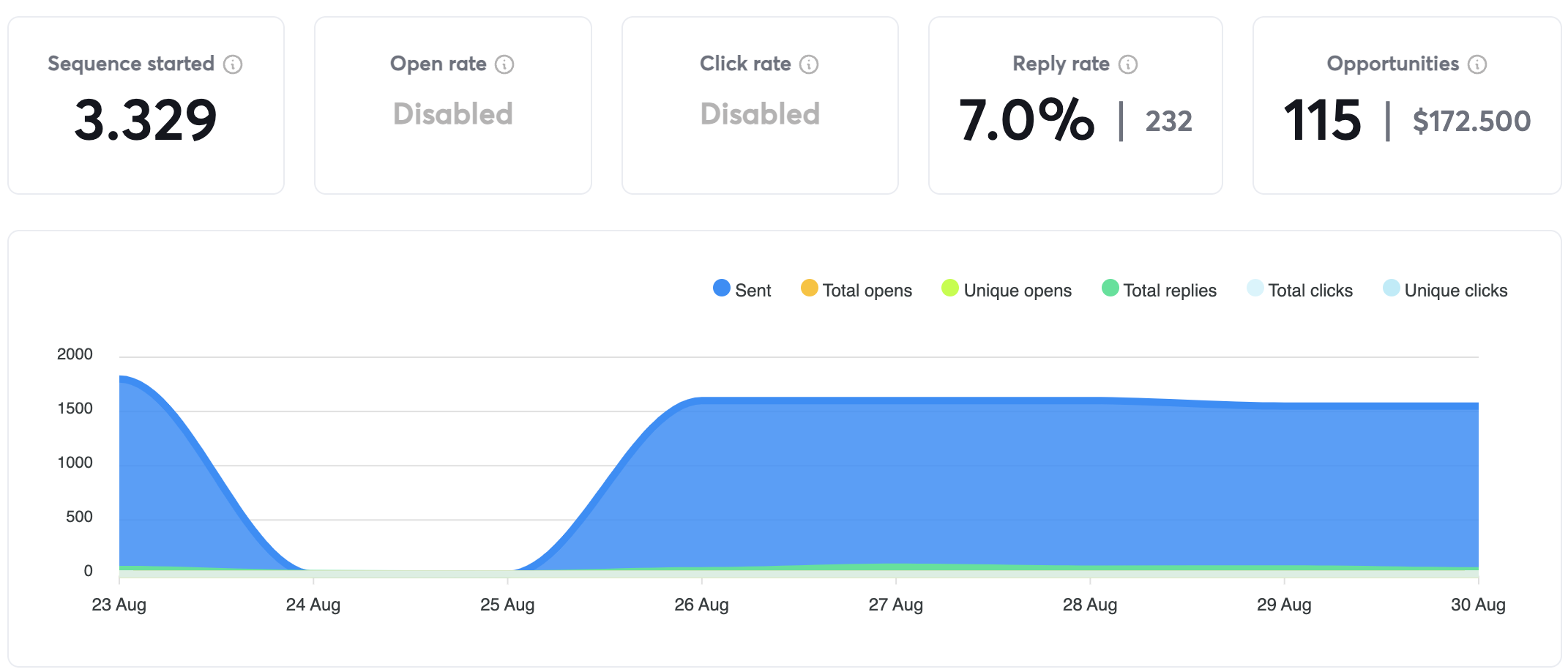Click the Reply rate info icon
The width and height of the screenshot is (1568, 672).
pyautogui.click(x=1128, y=64)
